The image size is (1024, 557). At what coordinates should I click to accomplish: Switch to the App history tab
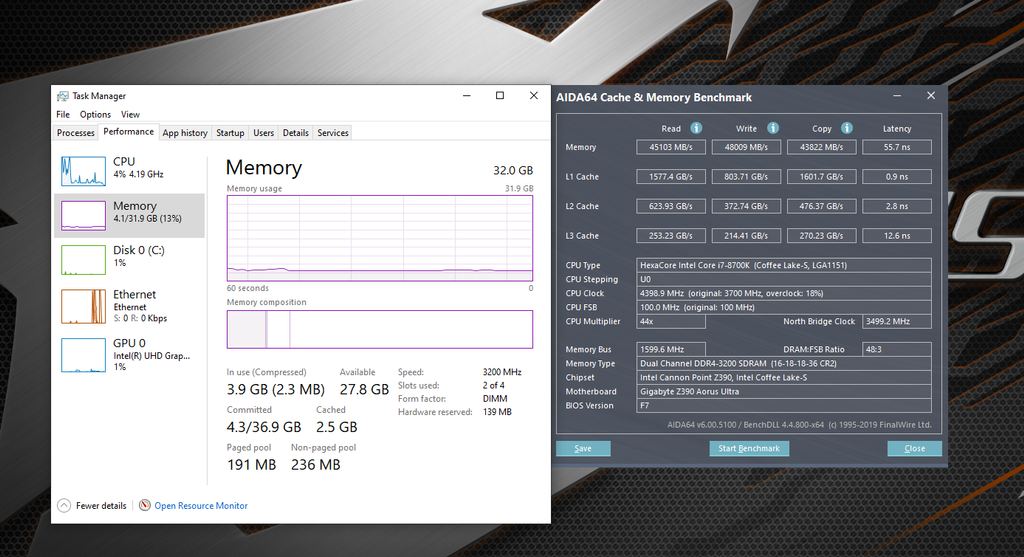(x=185, y=133)
